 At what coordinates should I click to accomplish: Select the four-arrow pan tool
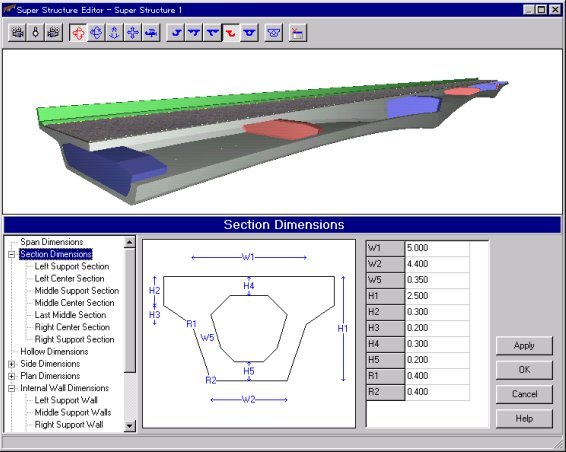point(133,33)
